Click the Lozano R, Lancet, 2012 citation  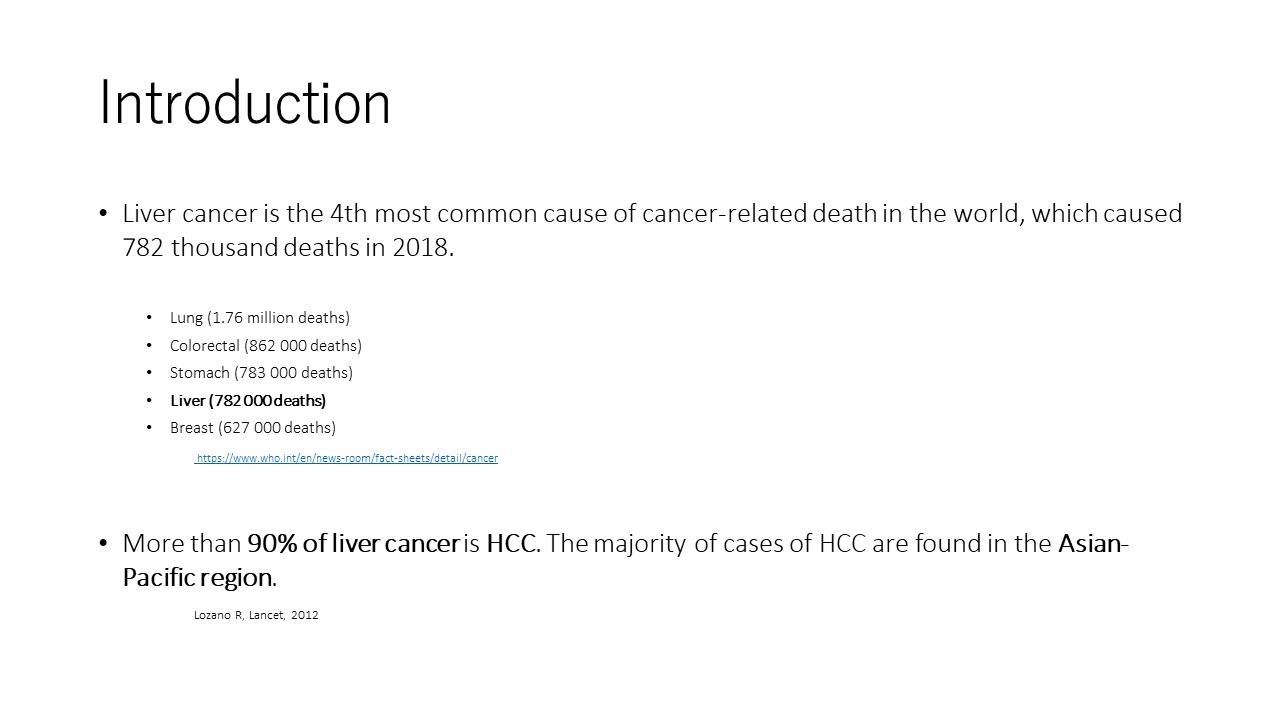(256, 615)
